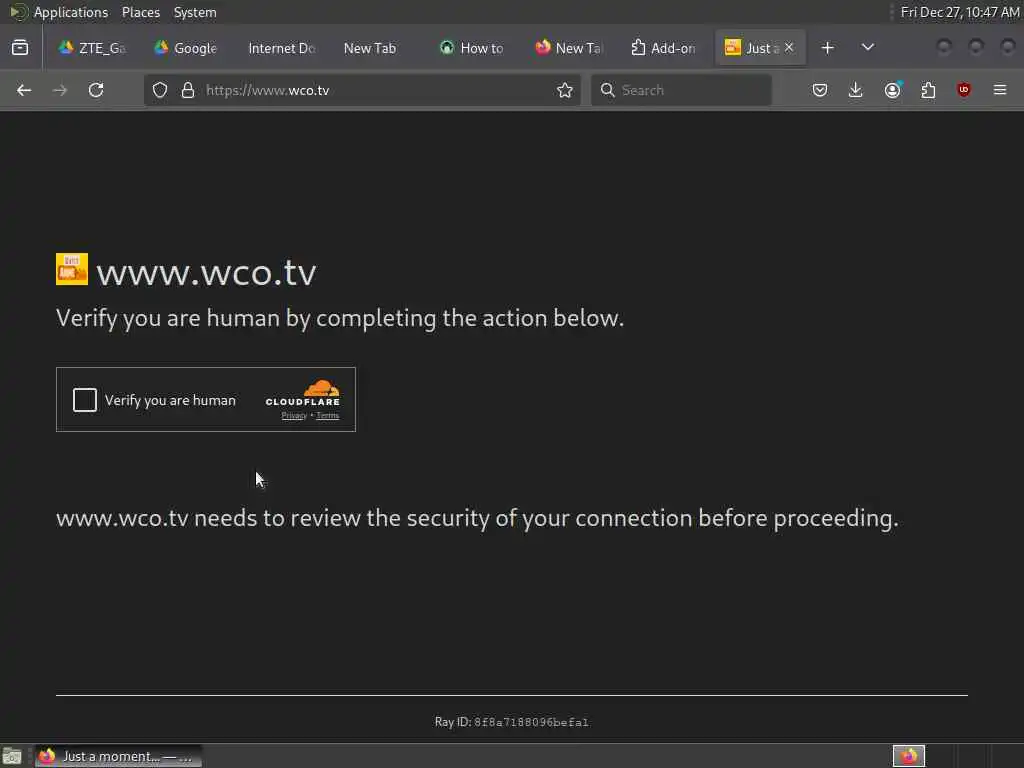Open the Cloudflare Terms link
This screenshot has height=768, width=1024.
(328, 415)
